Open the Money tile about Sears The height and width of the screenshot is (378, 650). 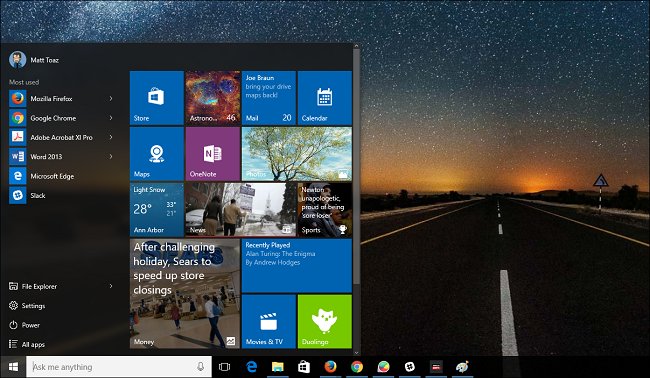(x=185, y=293)
